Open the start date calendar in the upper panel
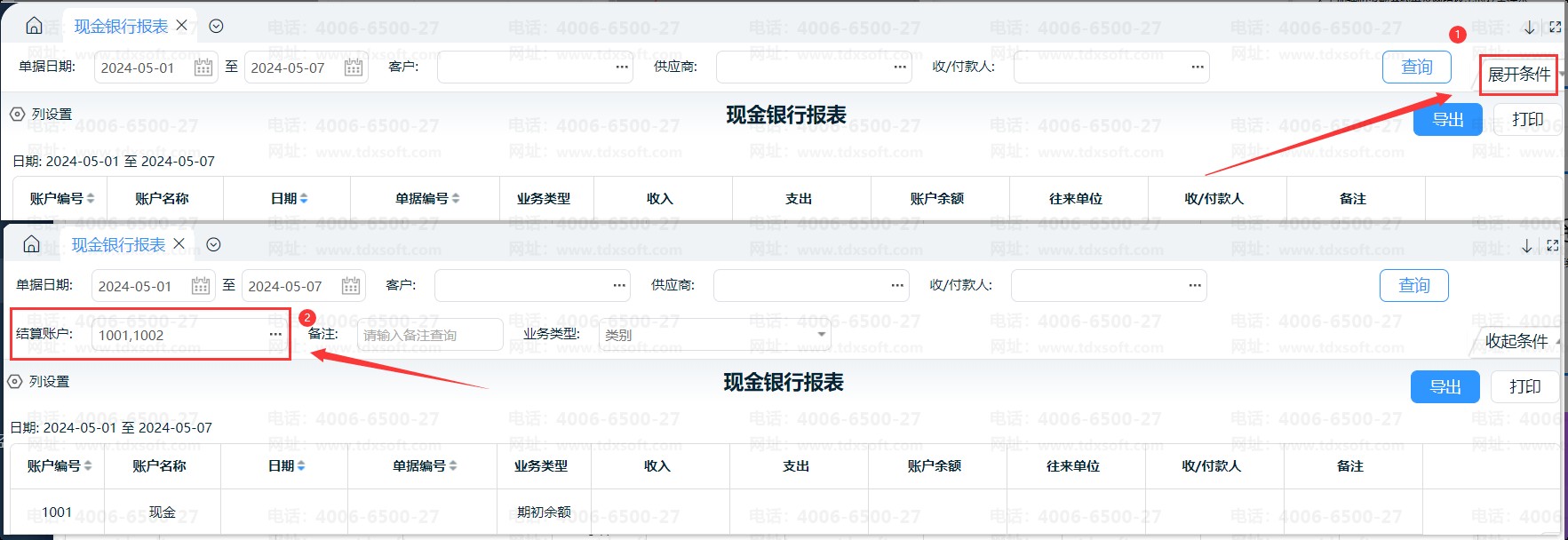 [x=203, y=67]
